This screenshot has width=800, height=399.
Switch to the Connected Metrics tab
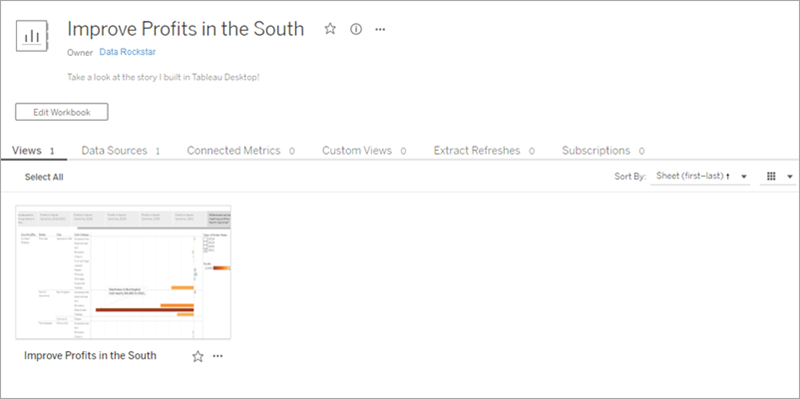tap(241, 151)
